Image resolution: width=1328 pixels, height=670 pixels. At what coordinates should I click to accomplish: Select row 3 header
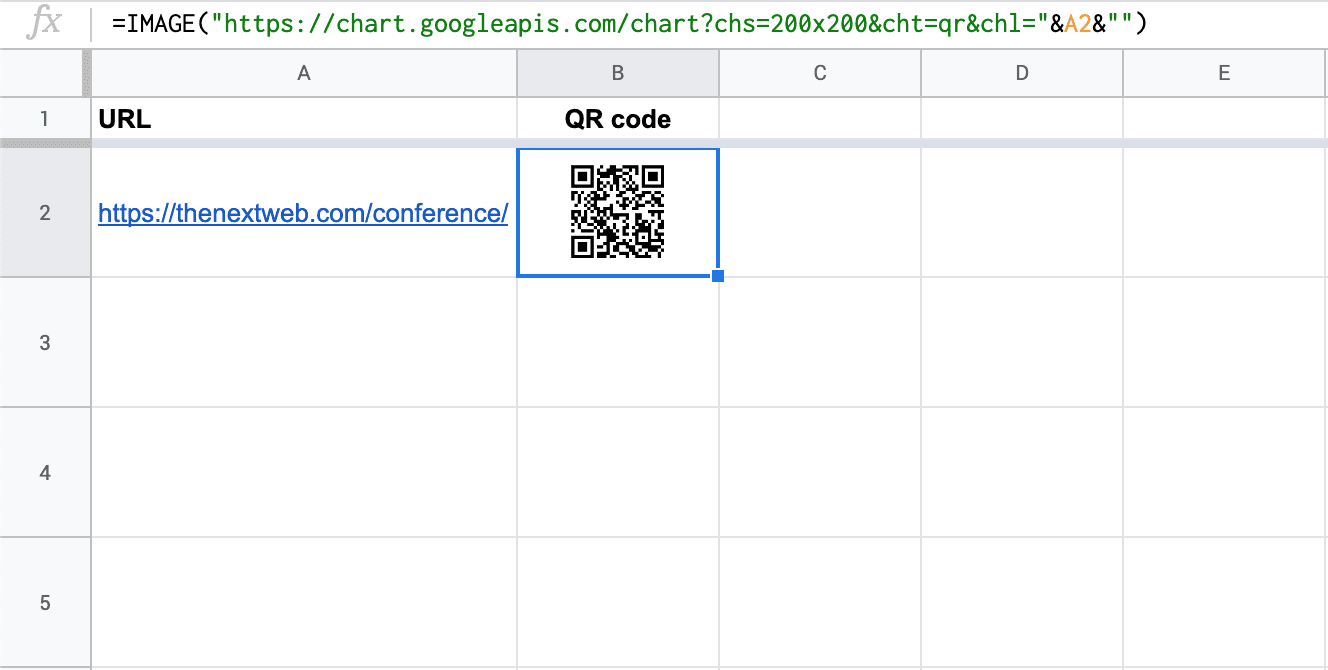click(45, 343)
